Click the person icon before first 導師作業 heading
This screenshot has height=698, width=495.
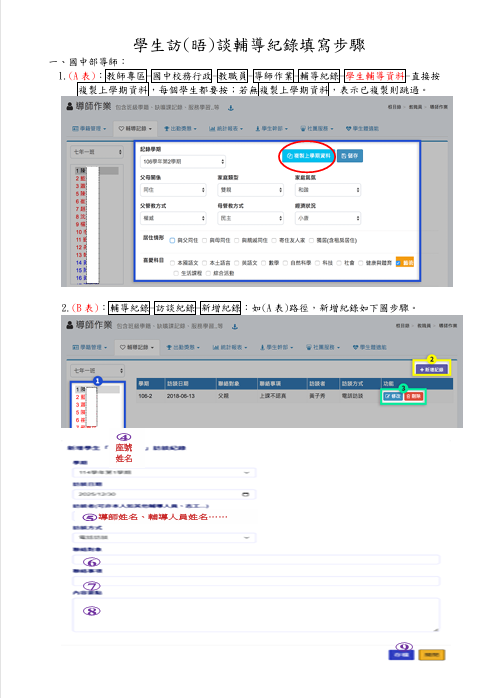[70, 106]
